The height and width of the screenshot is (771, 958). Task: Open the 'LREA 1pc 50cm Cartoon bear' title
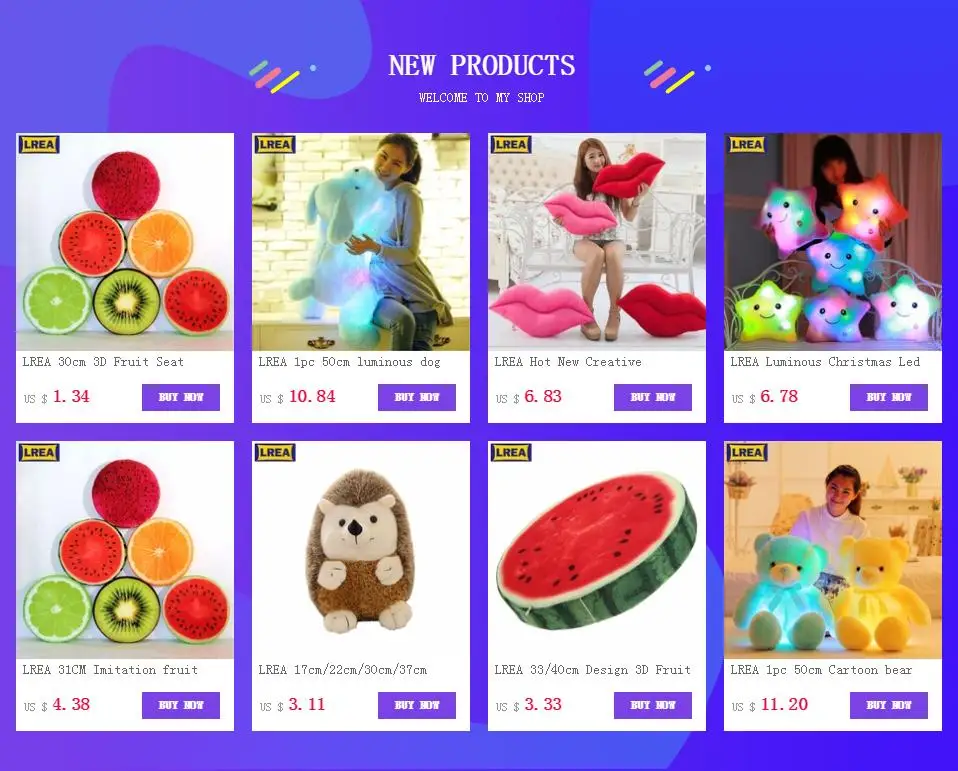pyautogui.click(x=821, y=670)
